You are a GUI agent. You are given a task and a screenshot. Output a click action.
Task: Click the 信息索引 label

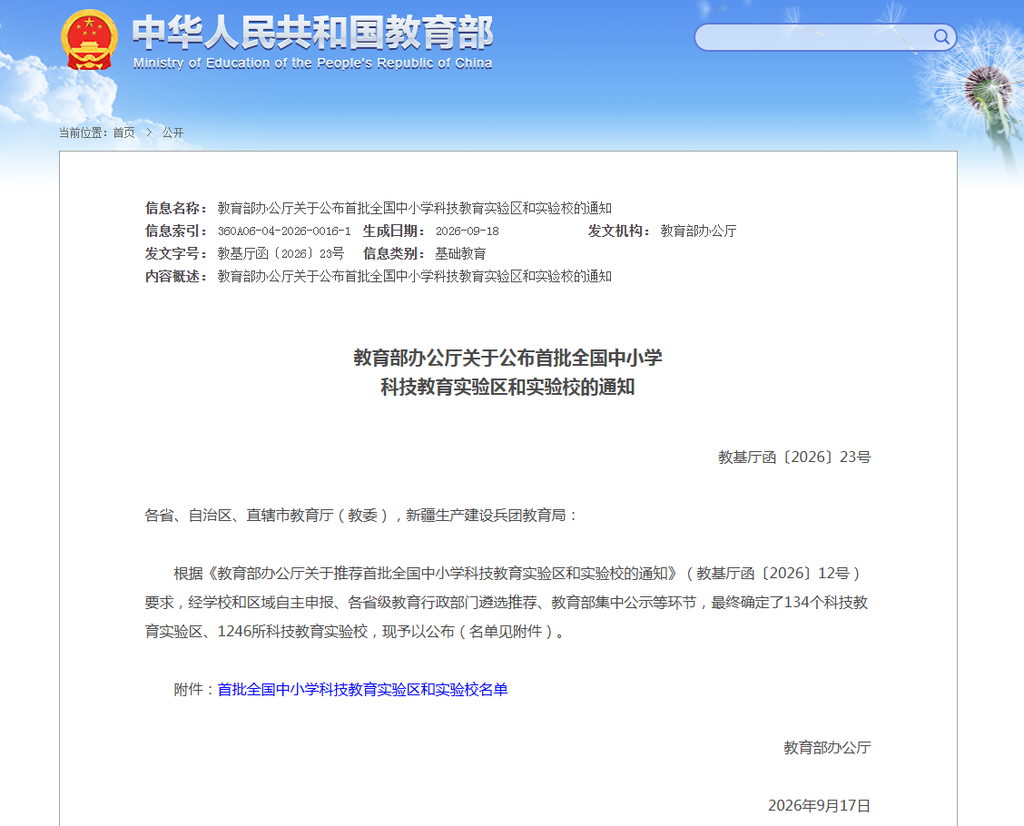pos(176,231)
